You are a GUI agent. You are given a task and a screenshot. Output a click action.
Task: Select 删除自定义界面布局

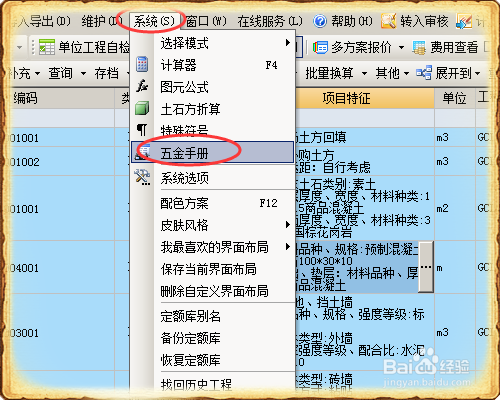click(x=213, y=291)
